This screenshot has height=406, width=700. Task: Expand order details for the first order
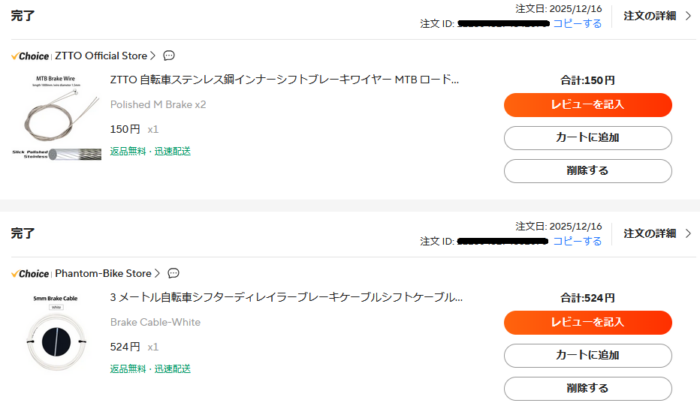coord(657,16)
